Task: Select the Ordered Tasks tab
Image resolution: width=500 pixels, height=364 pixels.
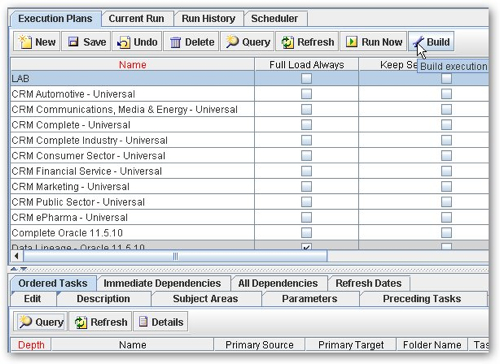Action: [53, 283]
